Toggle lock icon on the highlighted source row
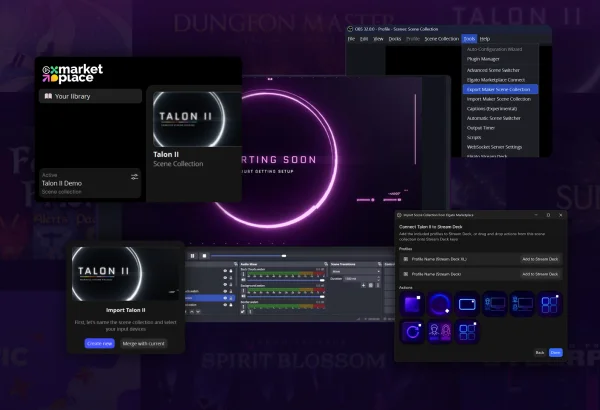Image resolution: width=600 pixels, height=410 pixels. (231, 298)
